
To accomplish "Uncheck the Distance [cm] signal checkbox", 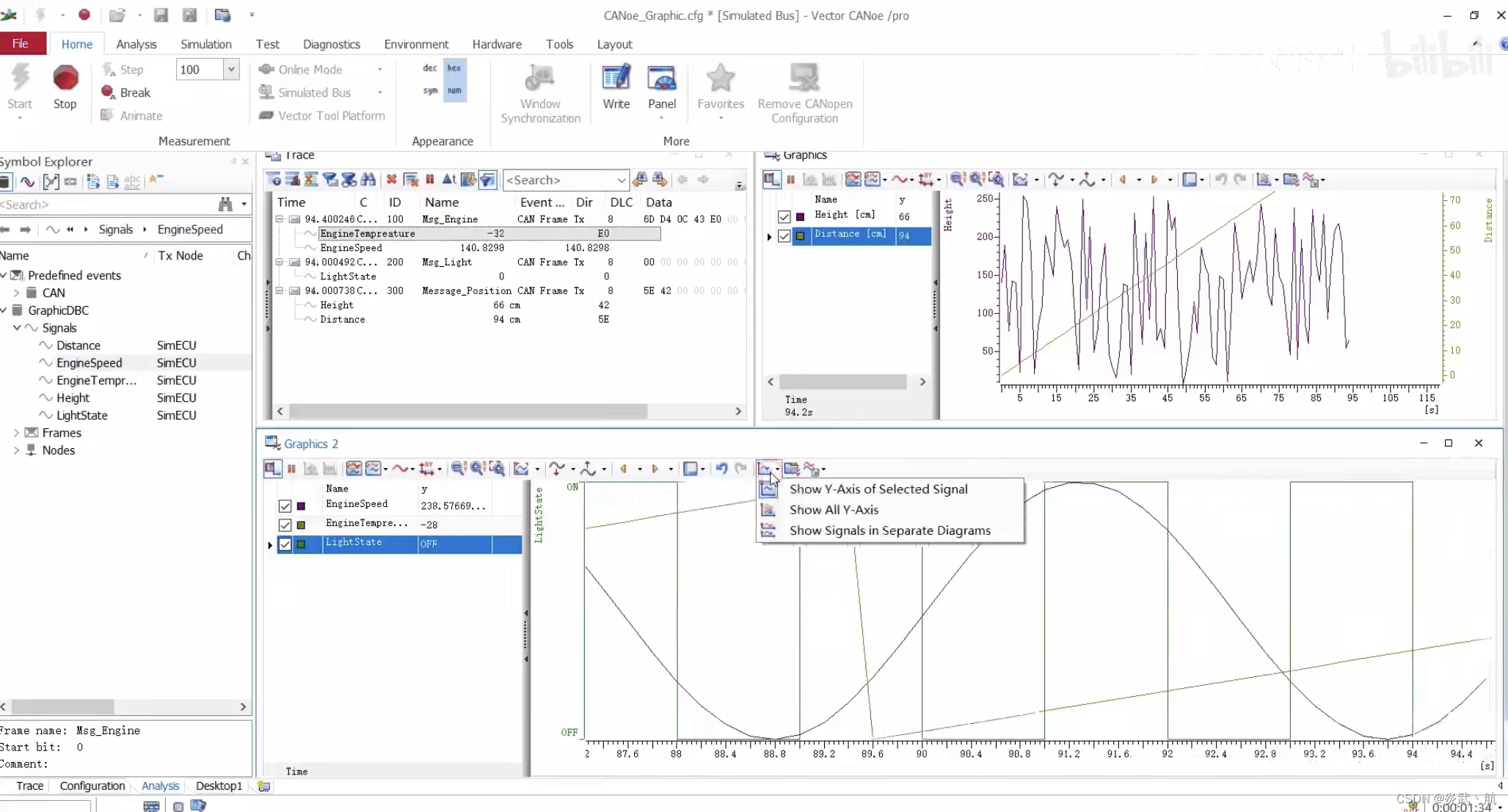I will tap(784, 236).
